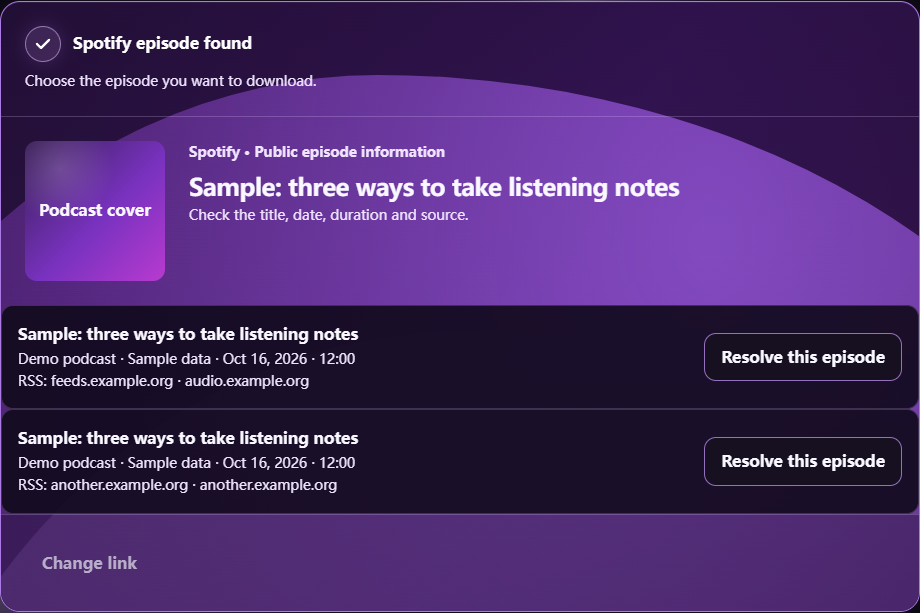Click the date line in the feeds.example.org row
This screenshot has width=920, height=613.
[187, 358]
